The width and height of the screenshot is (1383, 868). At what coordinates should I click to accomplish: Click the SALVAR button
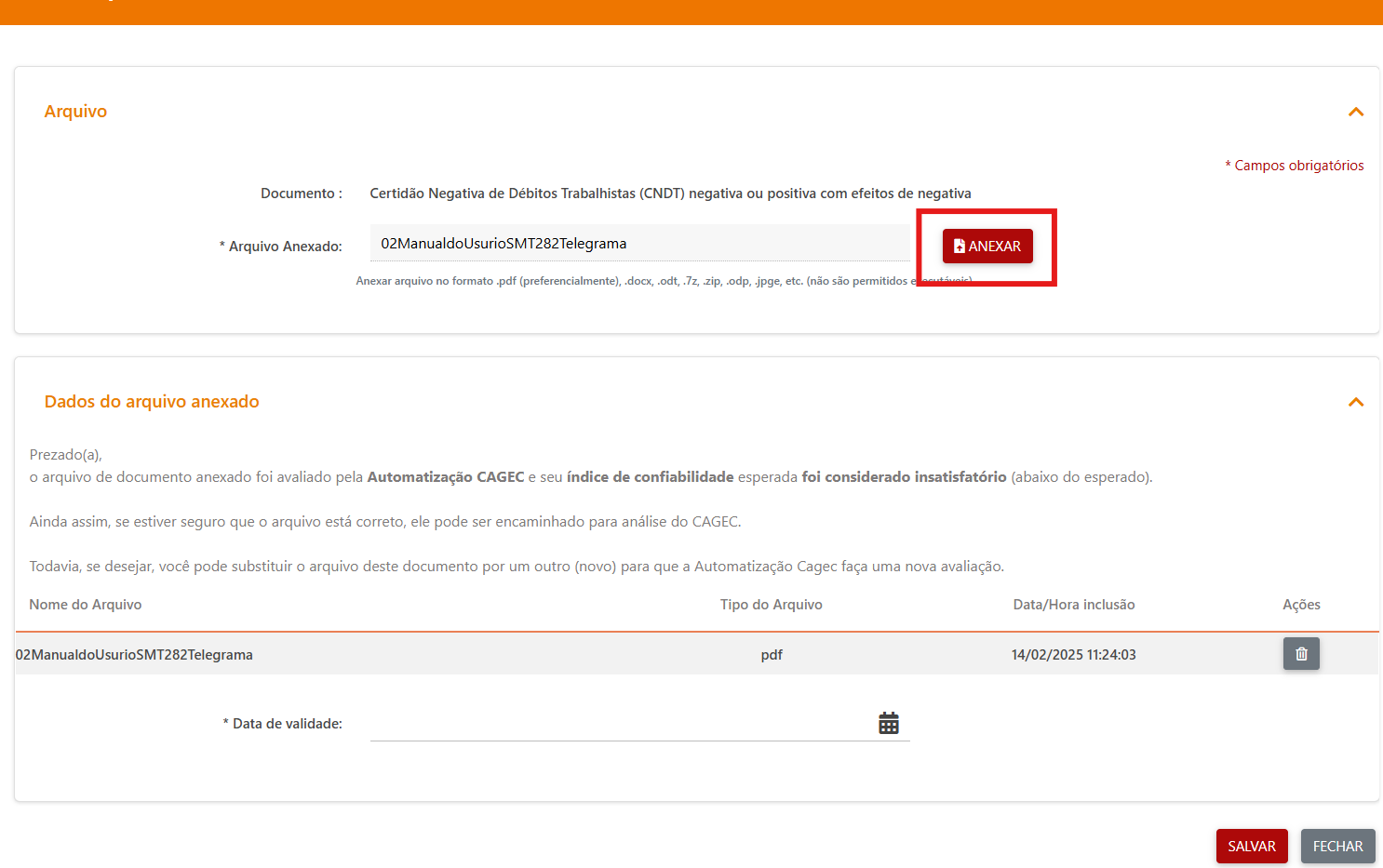click(x=1251, y=846)
